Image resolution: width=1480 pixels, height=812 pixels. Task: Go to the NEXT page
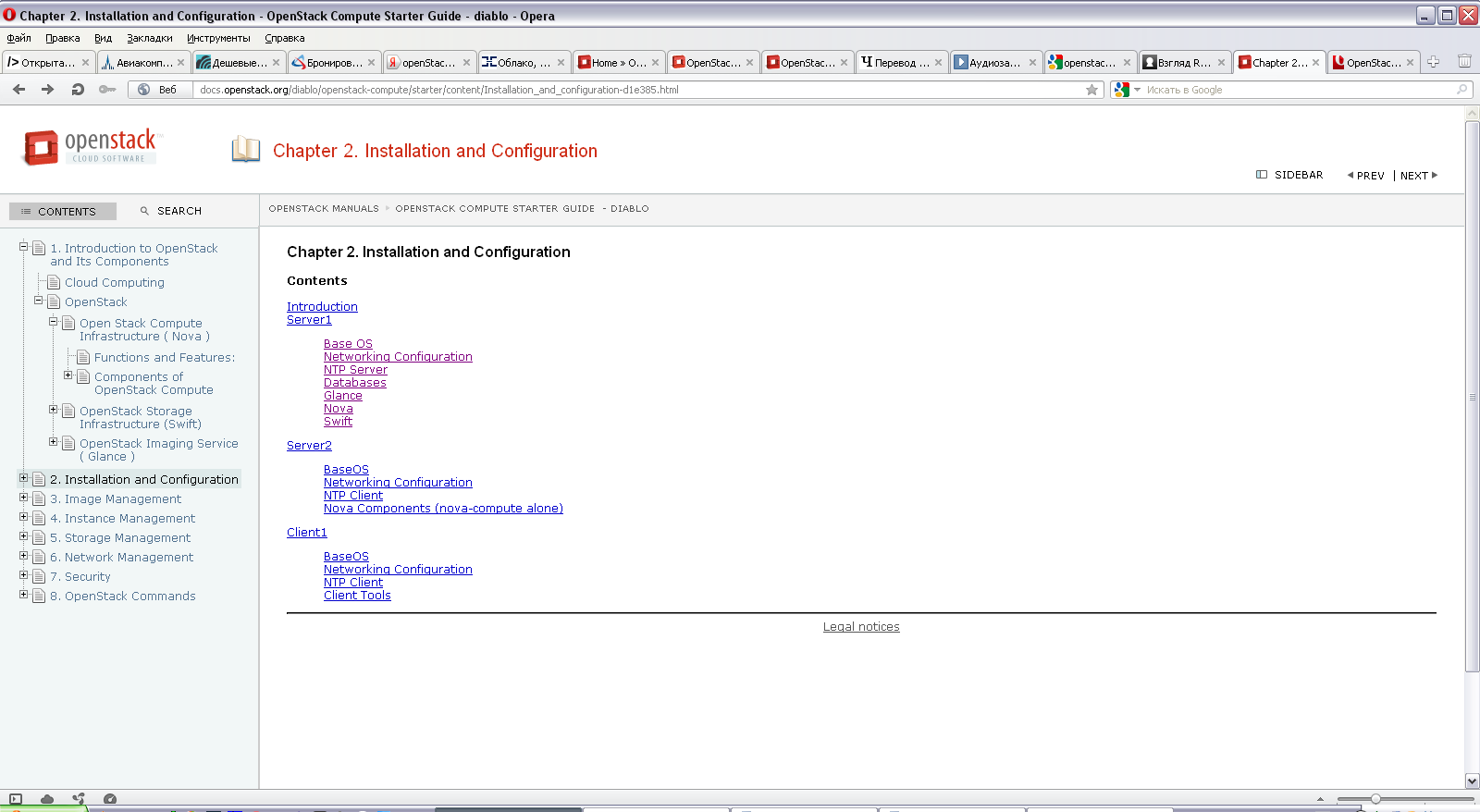pos(1419,176)
